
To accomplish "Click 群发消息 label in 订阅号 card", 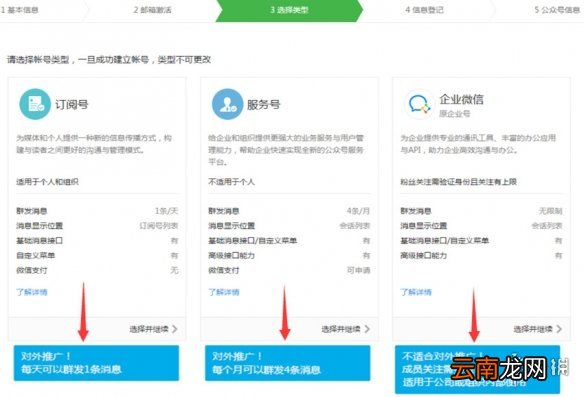I will point(32,211).
